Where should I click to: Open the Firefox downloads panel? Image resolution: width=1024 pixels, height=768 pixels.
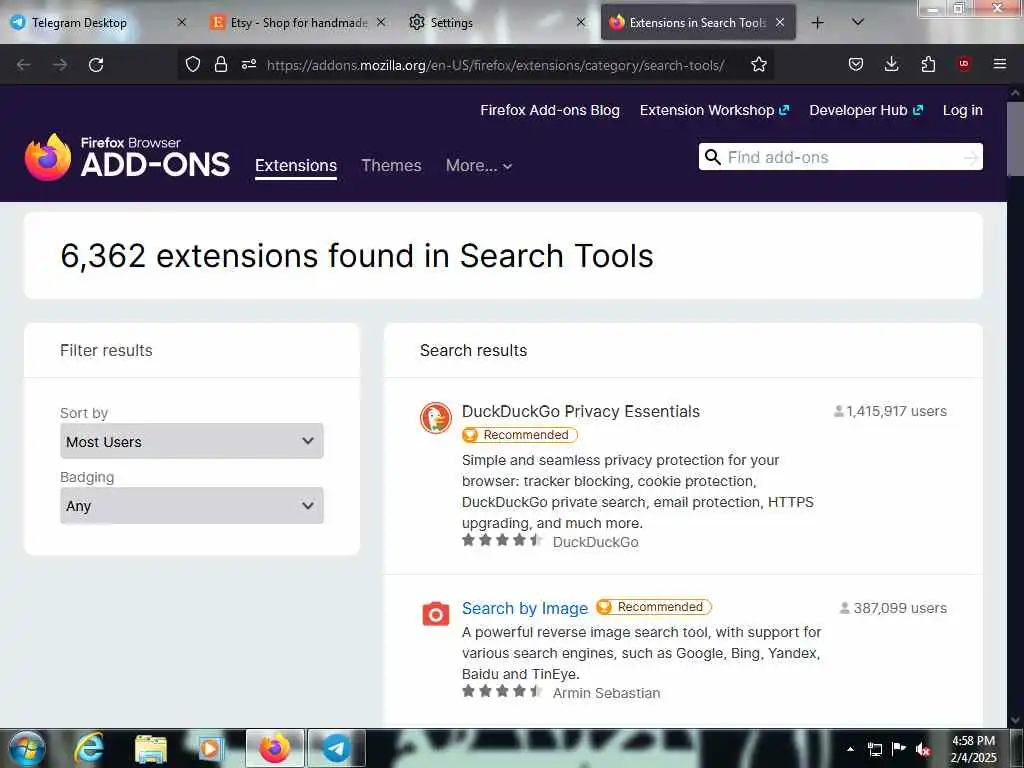tap(892, 65)
